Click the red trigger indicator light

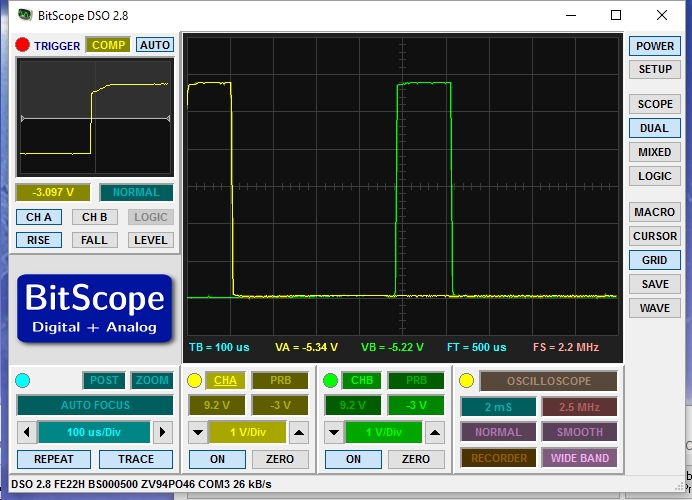tap(22, 45)
